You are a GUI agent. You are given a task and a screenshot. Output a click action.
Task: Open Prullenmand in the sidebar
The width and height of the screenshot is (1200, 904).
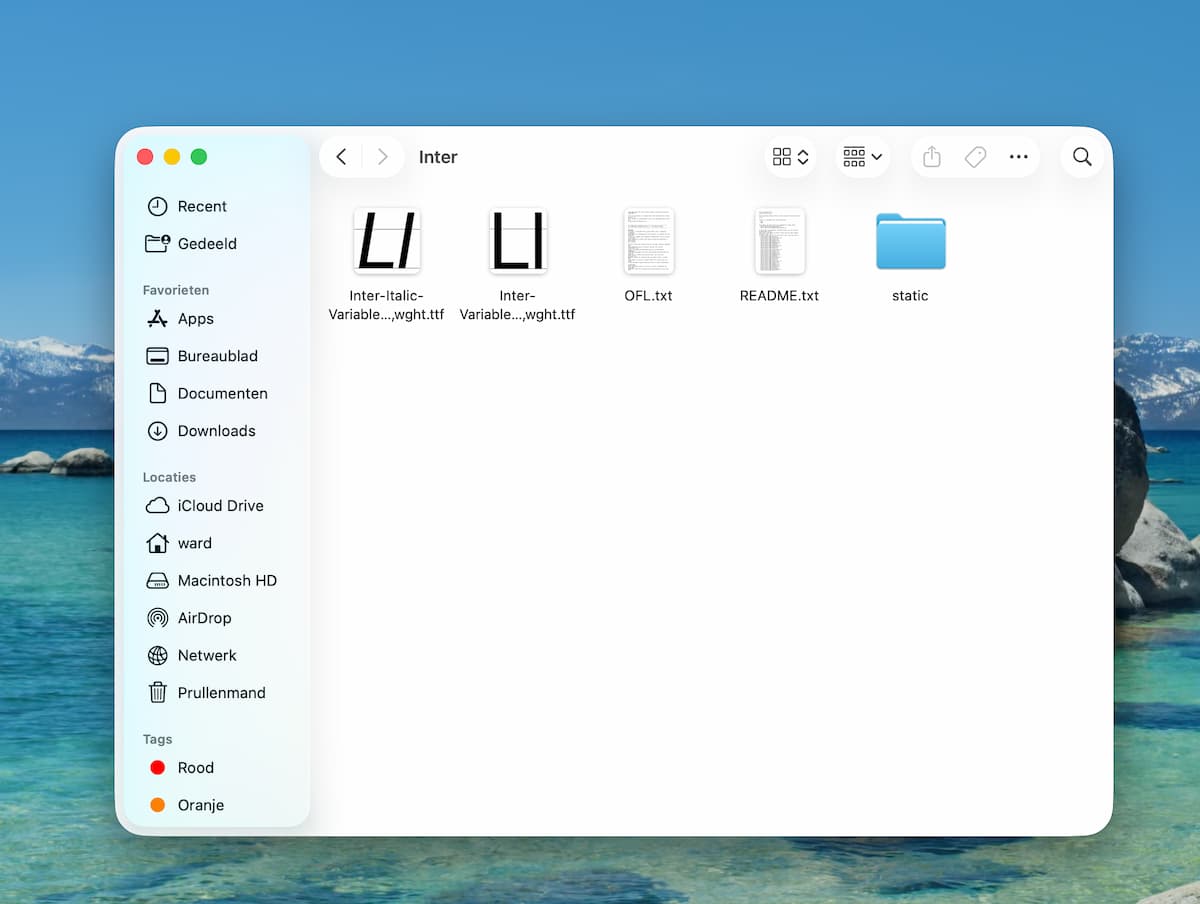coord(221,693)
